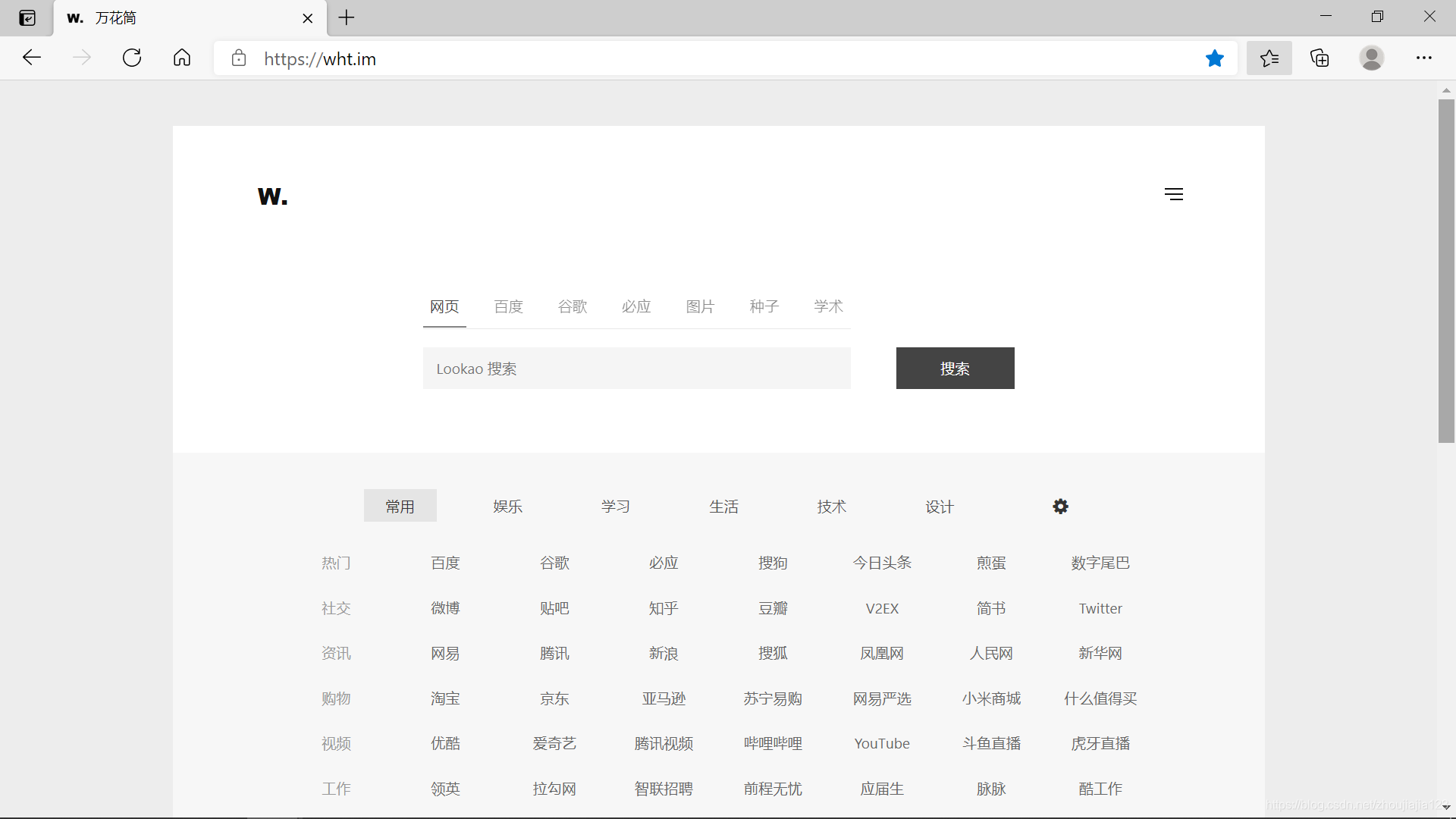Viewport: 1456px width, 819px height.
Task: Open the browser settings ellipsis menu
Action: click(1423, 58)
